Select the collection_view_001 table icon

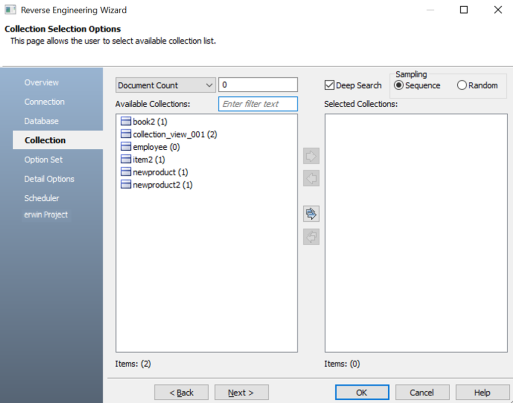tap(126, 134)
